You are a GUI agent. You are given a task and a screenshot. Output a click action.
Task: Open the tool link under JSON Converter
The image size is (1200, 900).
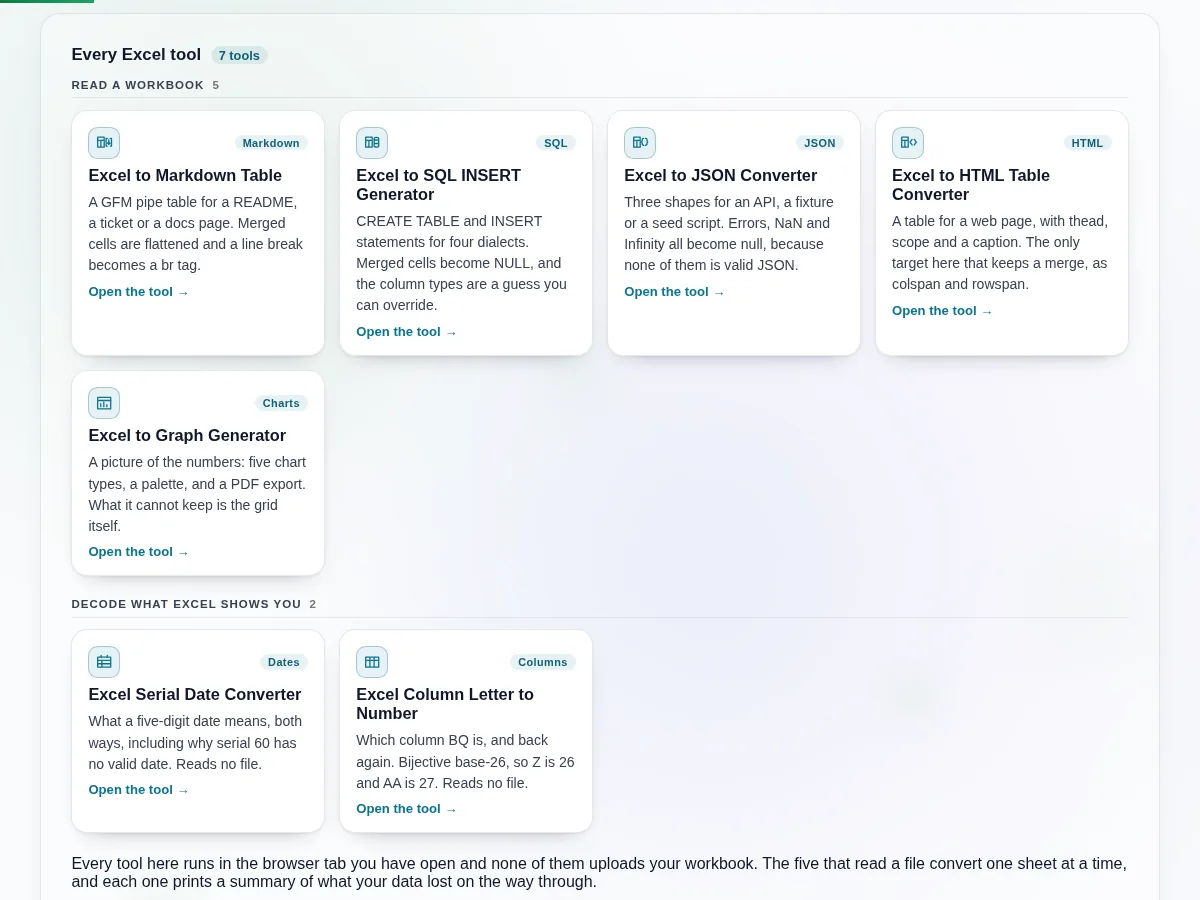click(x=675, y=292)
